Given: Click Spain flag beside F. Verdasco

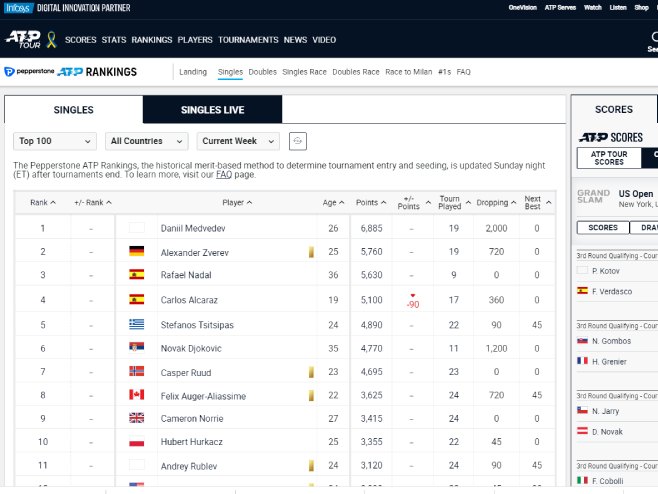Looking at the screenshot, I should tap(582, 290).
